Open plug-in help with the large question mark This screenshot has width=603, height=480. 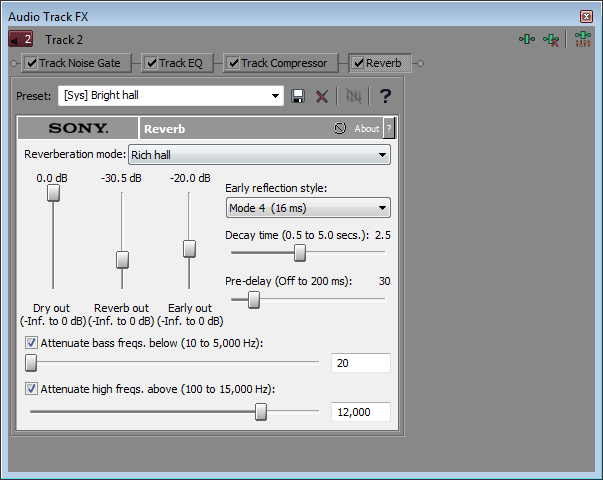(x=385, y=96)
